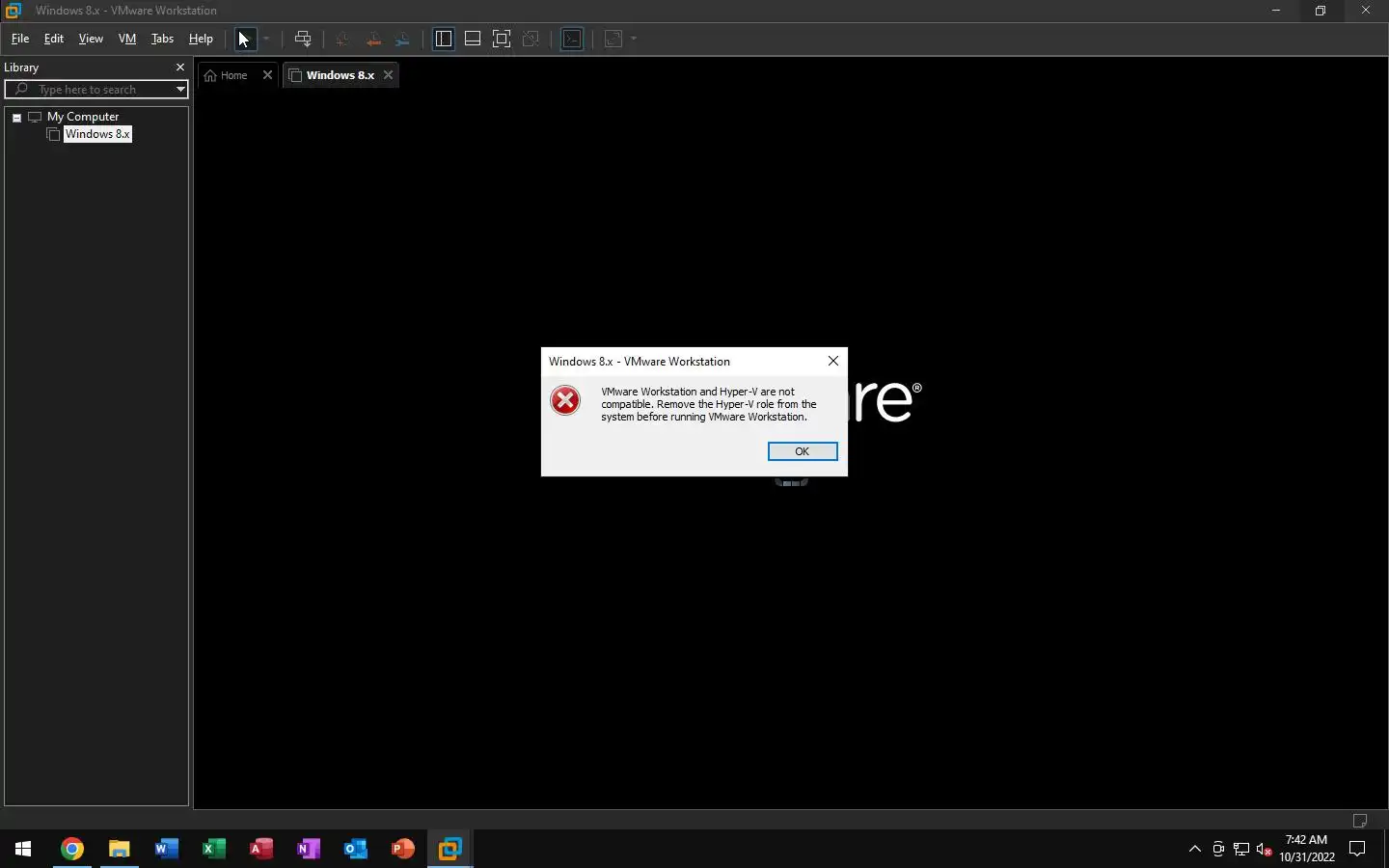Viewport: 1389px width, 868px height.
Task: Expand the library search dropdown arrow
Action: pyautogui.click(x=180, y=90)
